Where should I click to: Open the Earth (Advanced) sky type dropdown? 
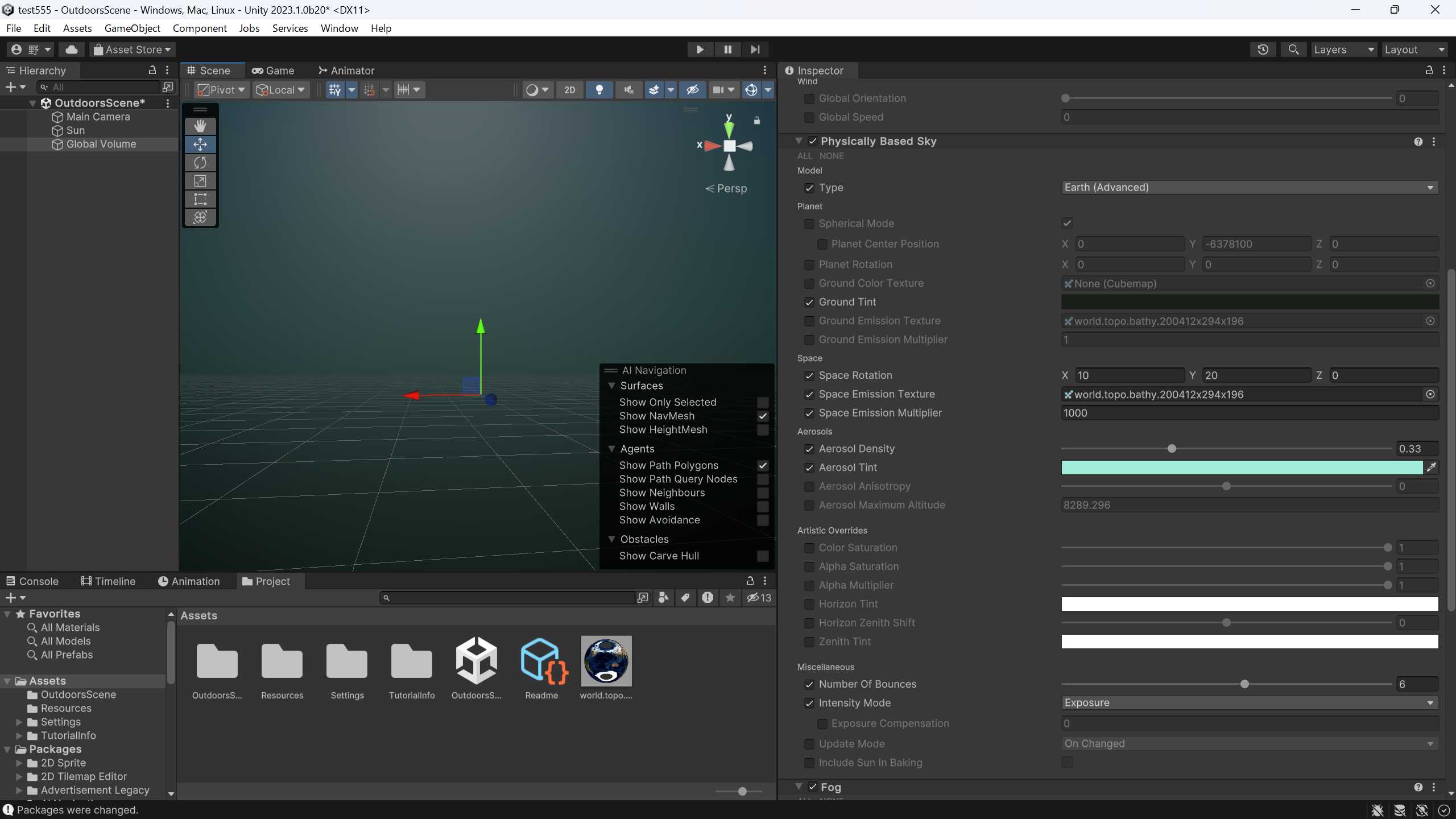[x=1248, y=187]
